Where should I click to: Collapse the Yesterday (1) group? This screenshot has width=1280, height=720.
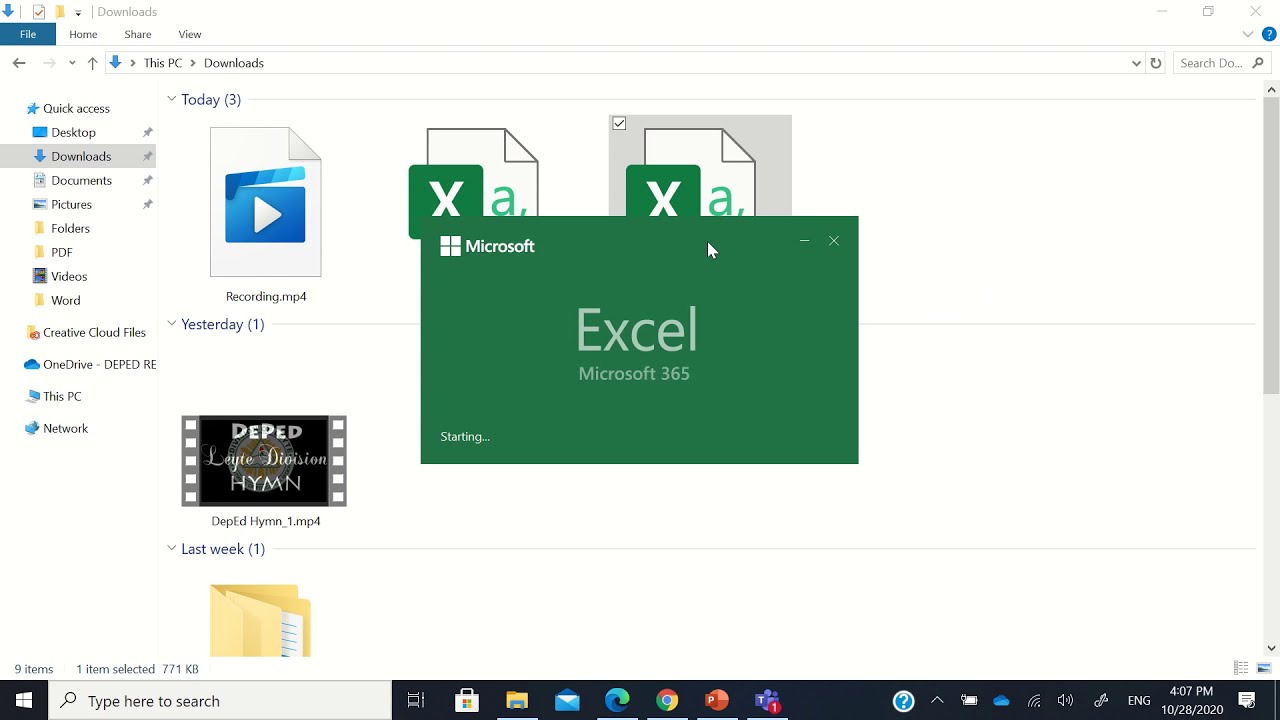[172, 324]
